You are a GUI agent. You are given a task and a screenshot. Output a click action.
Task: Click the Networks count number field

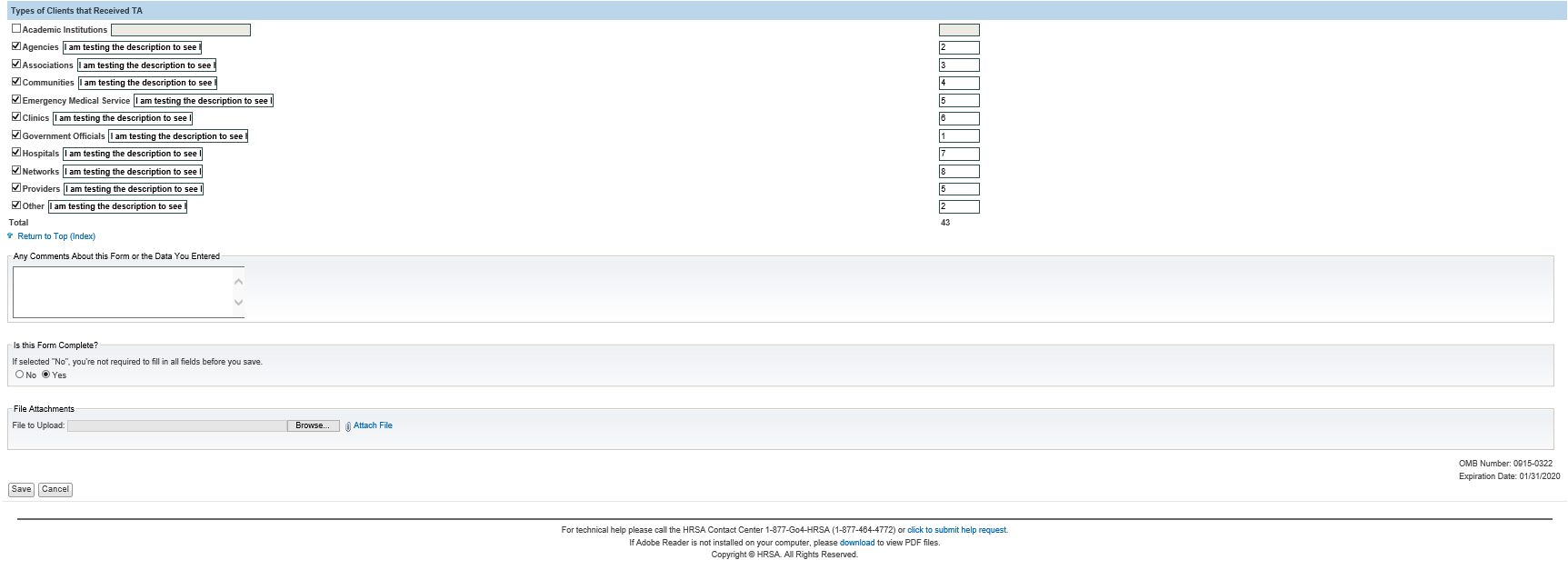pos(959,172)
